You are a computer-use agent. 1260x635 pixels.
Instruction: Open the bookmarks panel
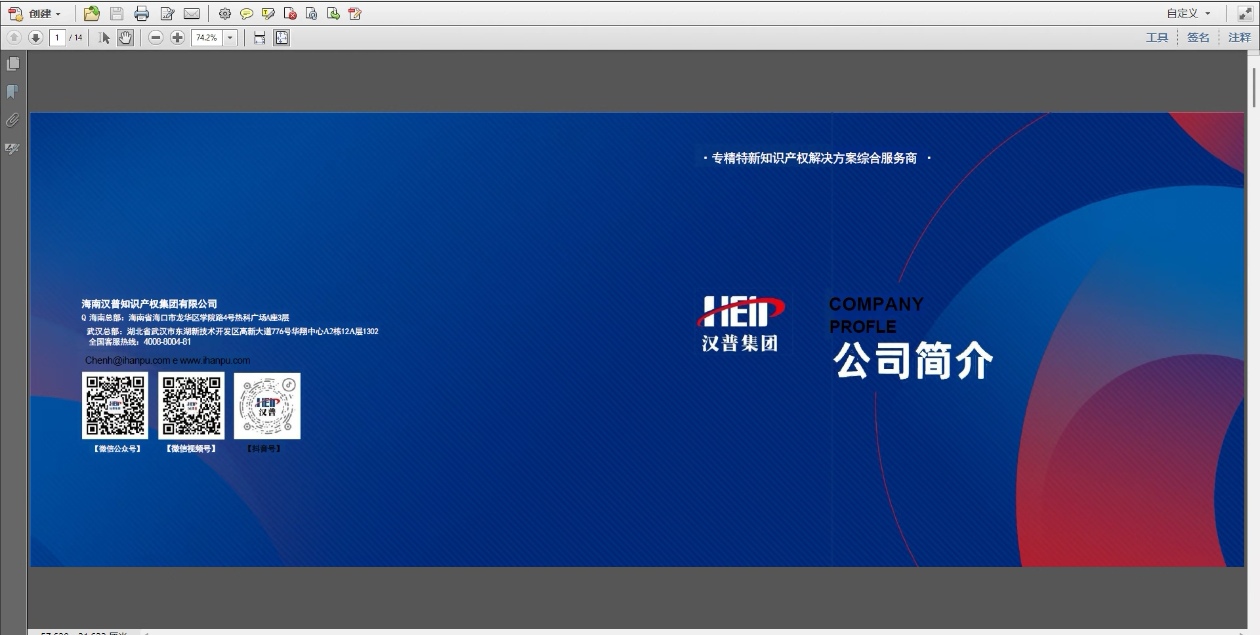click(13, 92)
